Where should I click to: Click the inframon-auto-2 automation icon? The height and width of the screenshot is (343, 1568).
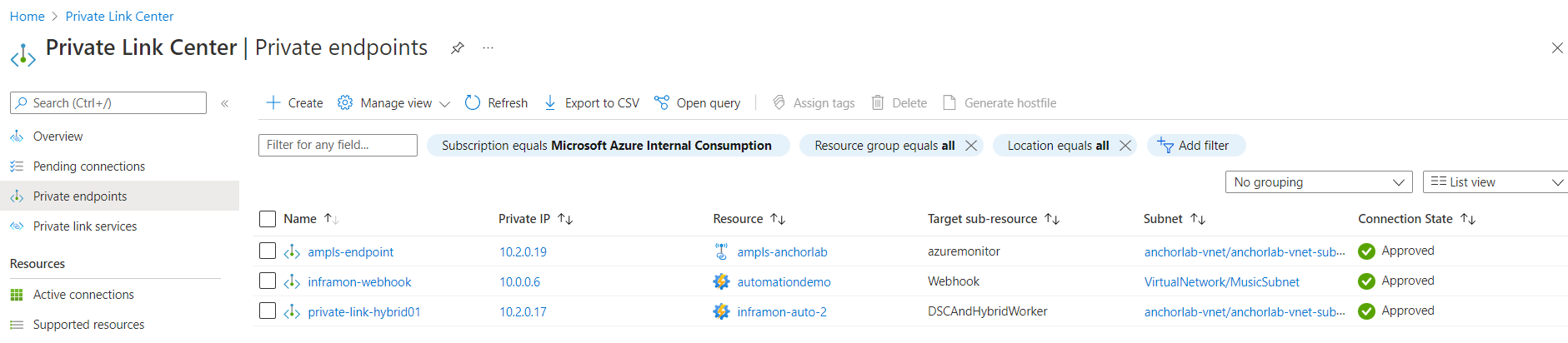click(721, 311)
